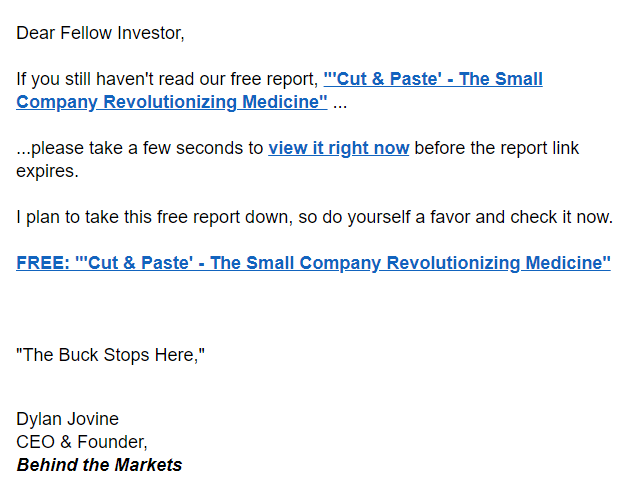The width and height of the screenshot is (636, 493).
Task: Click the name 'Dylan Jovine'
Action: (x=67, y=419)
